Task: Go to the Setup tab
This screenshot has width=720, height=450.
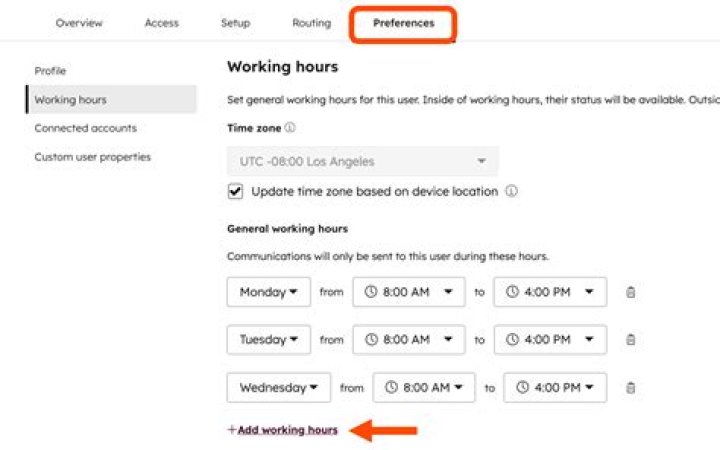Action: (236, 23)
